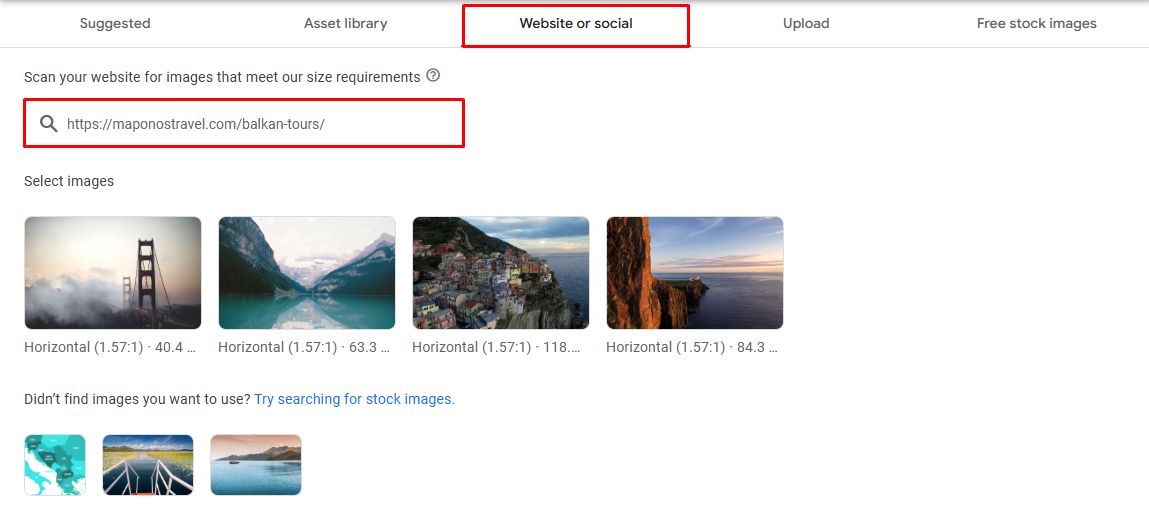Select the colorful cliffside village image
The image size is (1149, 514).
pos(500,273)
